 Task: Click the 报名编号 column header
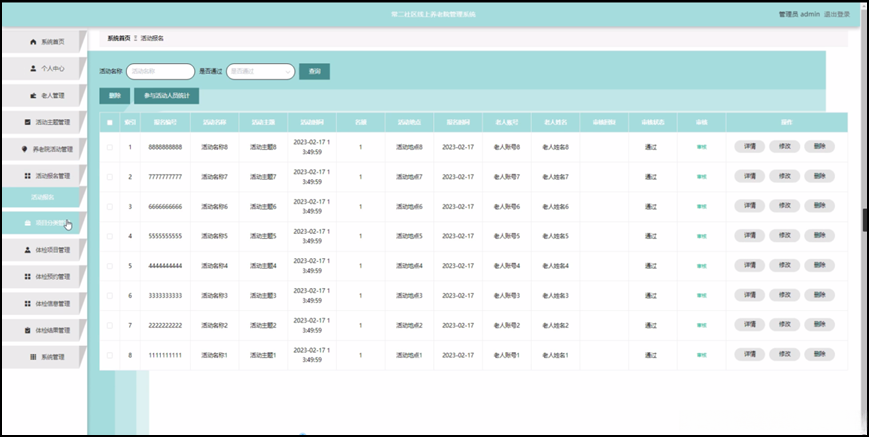point(165,122)
